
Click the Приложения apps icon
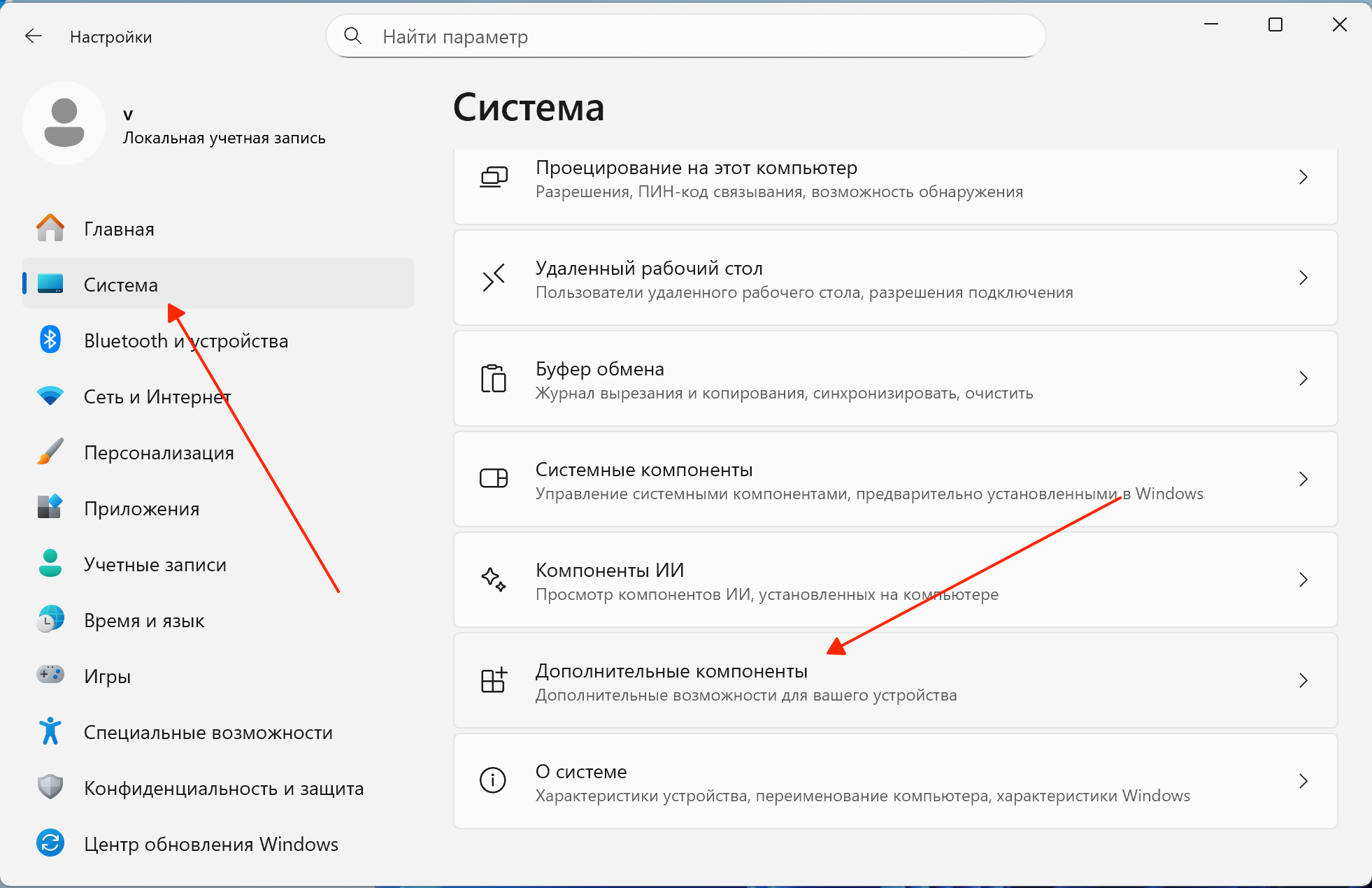tap(50, 508)
